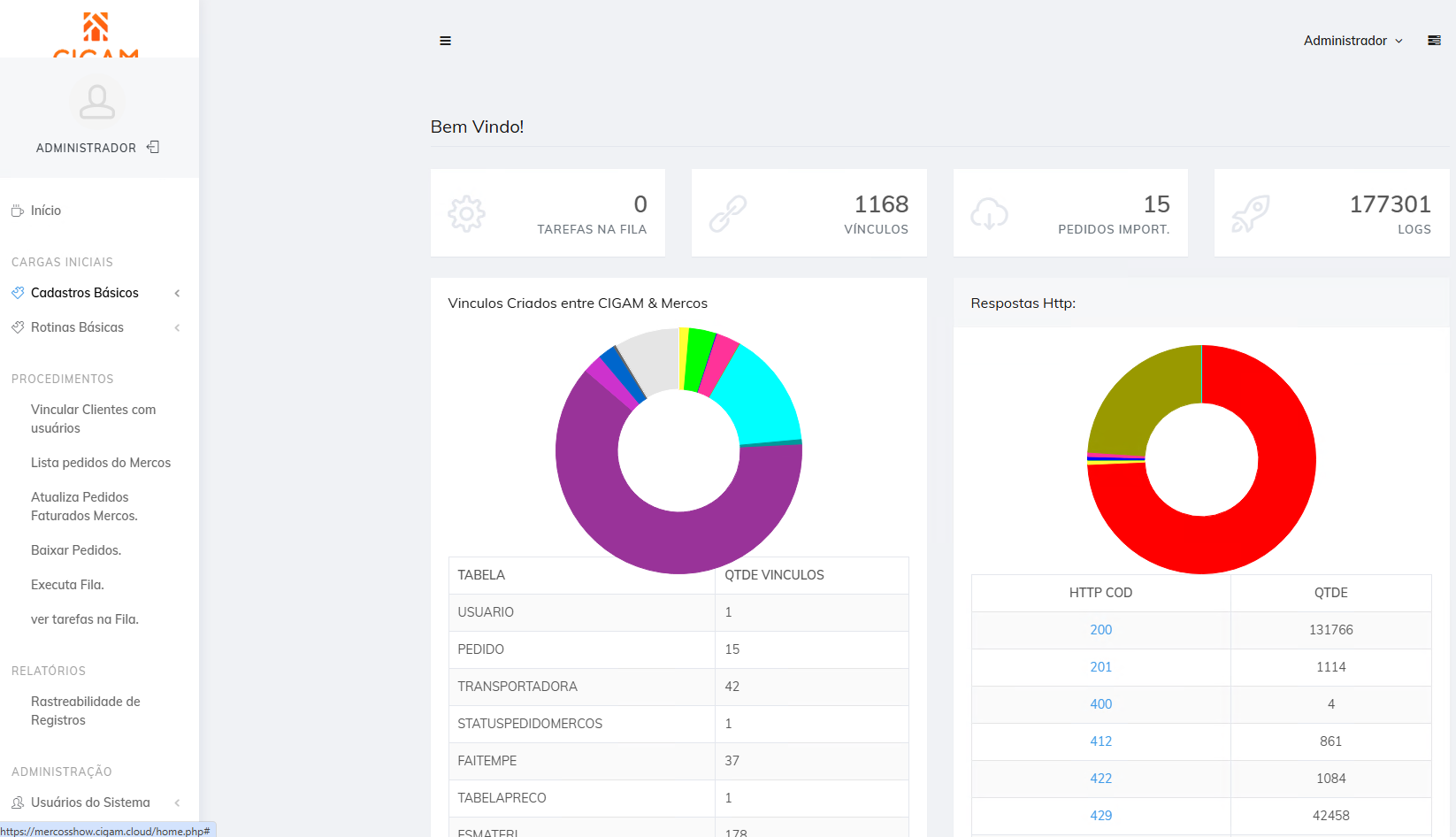Viewport: 1456px width, 837px height.
Task: Click the logout icon beside ADMINISTRADOR
Action: coord(153,147)
